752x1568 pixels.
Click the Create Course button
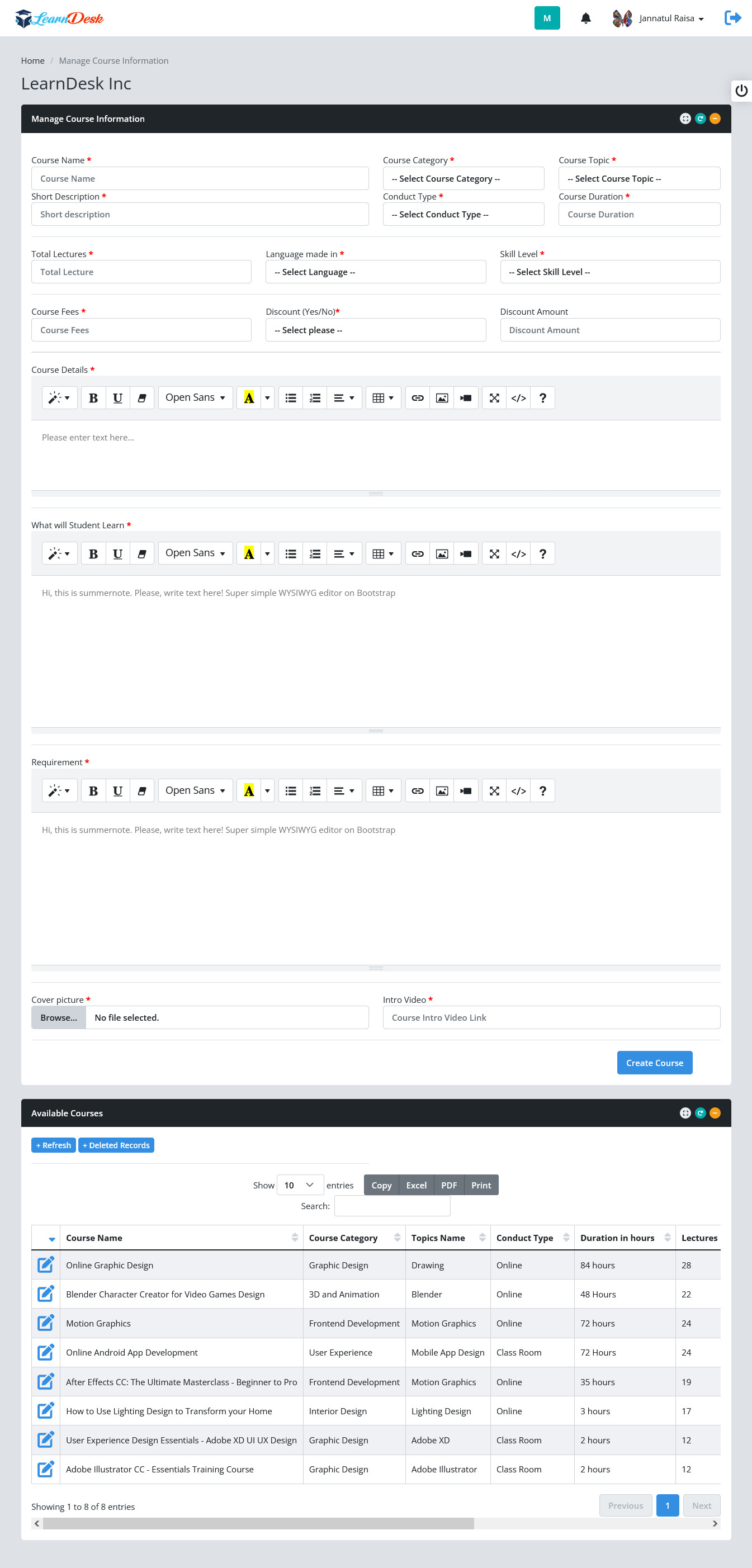point(655,1063)
